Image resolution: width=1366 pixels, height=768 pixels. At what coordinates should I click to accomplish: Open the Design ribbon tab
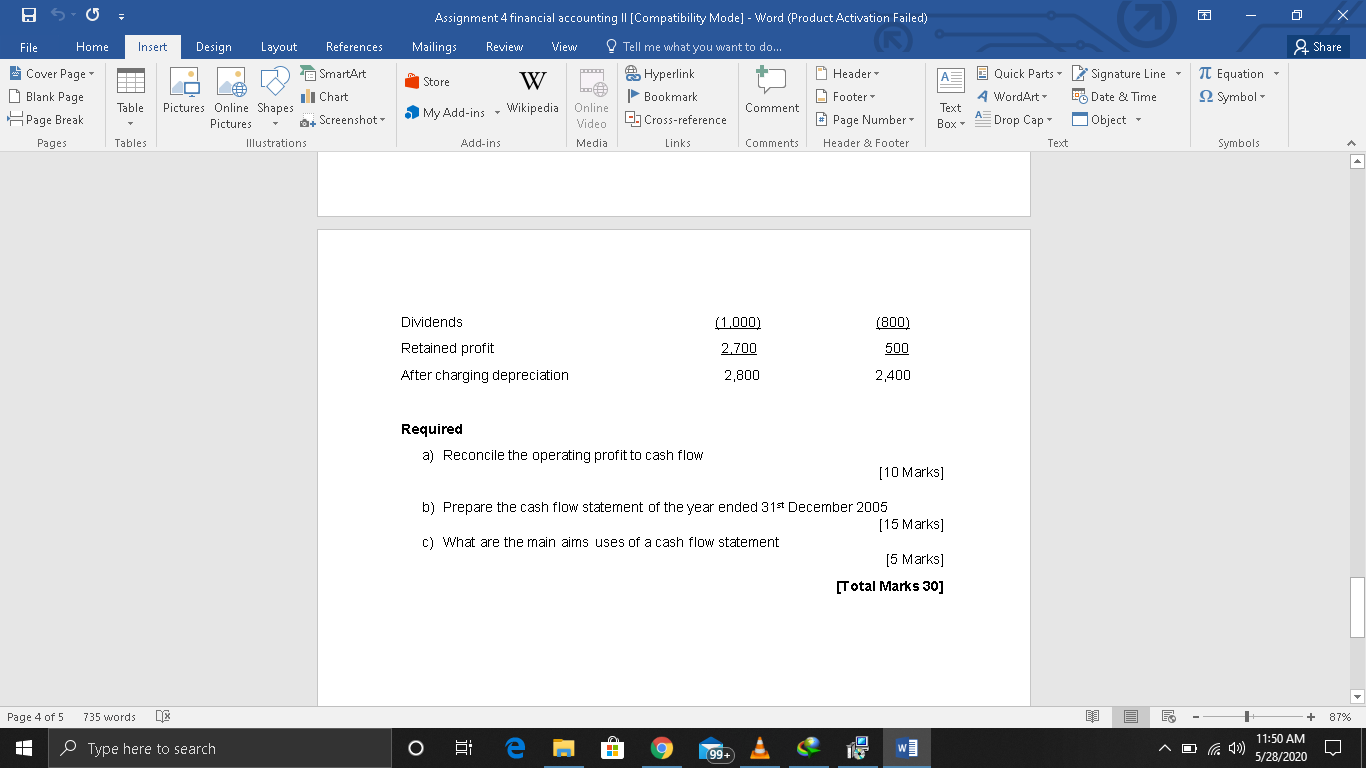tap(212, 46)
